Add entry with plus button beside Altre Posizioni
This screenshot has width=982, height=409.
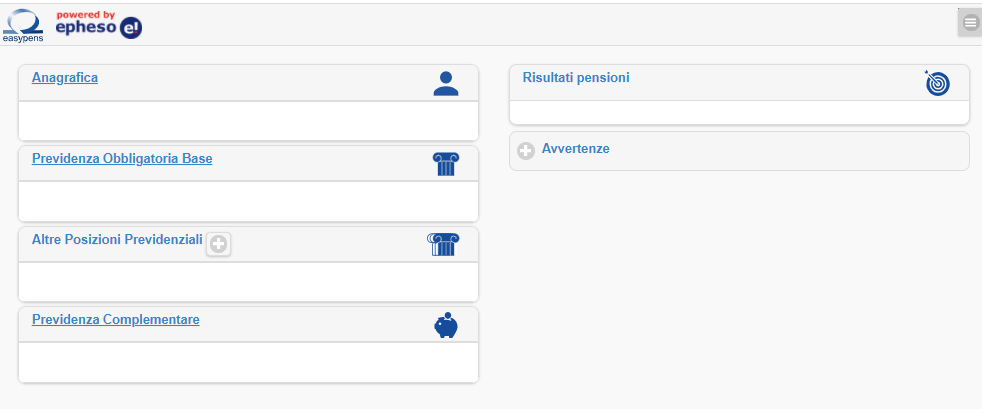pyautogui.click(x=218, y=243)
